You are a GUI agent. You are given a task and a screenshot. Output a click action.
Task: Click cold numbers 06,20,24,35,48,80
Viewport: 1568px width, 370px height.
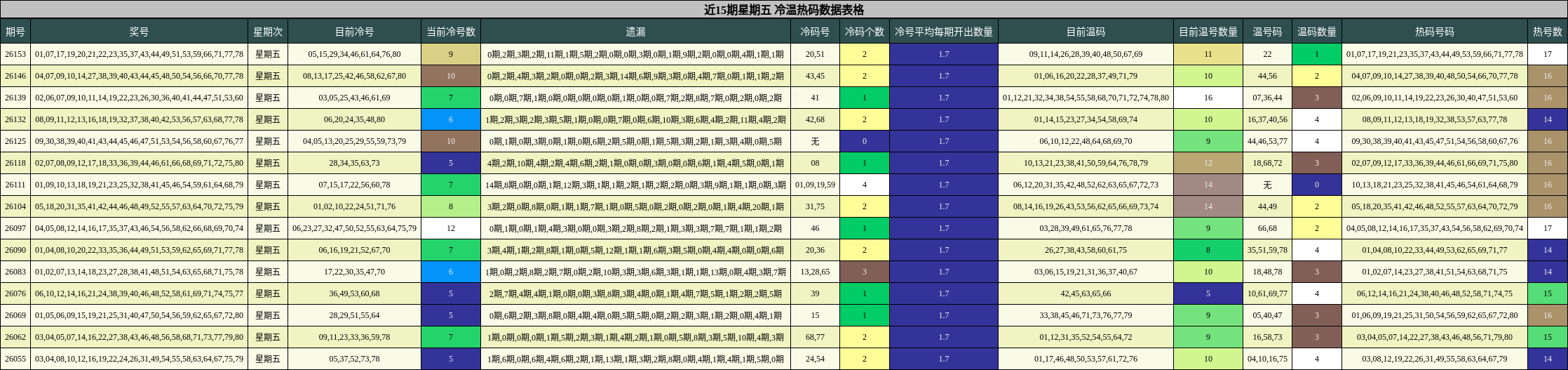[x=354, y=119]
